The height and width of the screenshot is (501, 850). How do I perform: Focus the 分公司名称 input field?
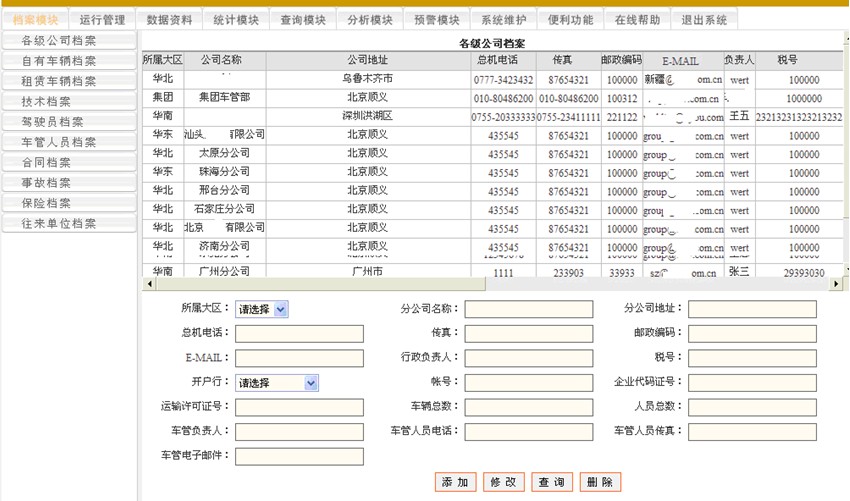coord(529,309)
